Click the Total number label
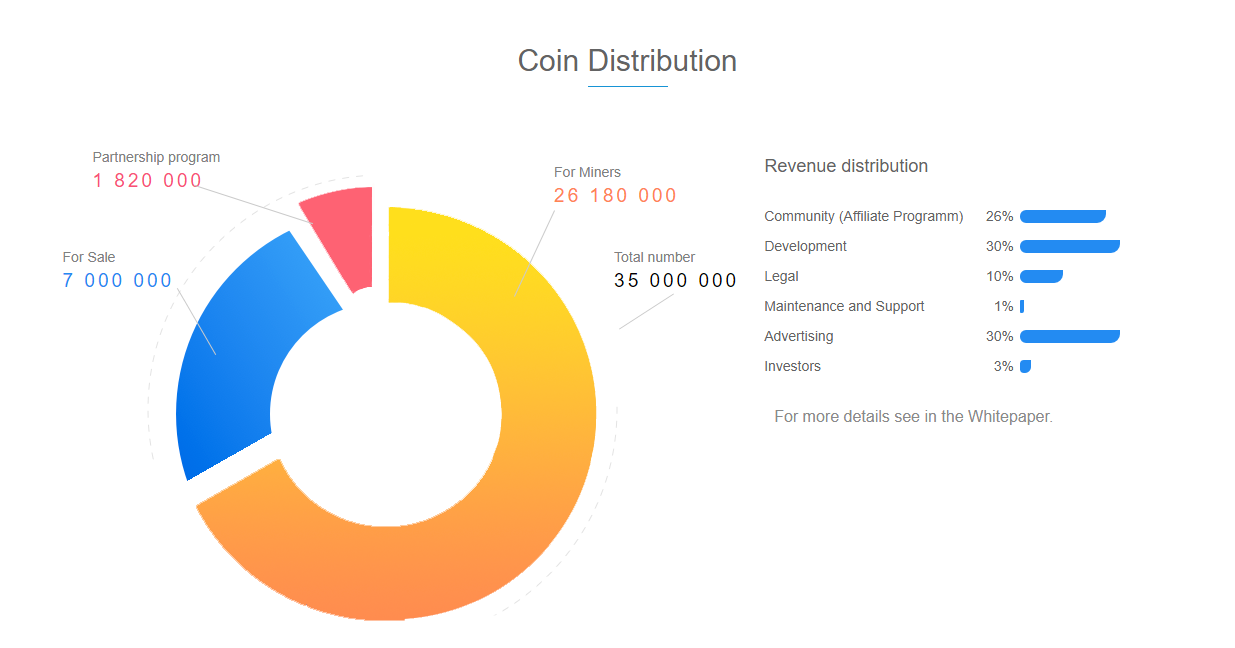This screenshot has height=648, width=1235. [x=654, y=257]
